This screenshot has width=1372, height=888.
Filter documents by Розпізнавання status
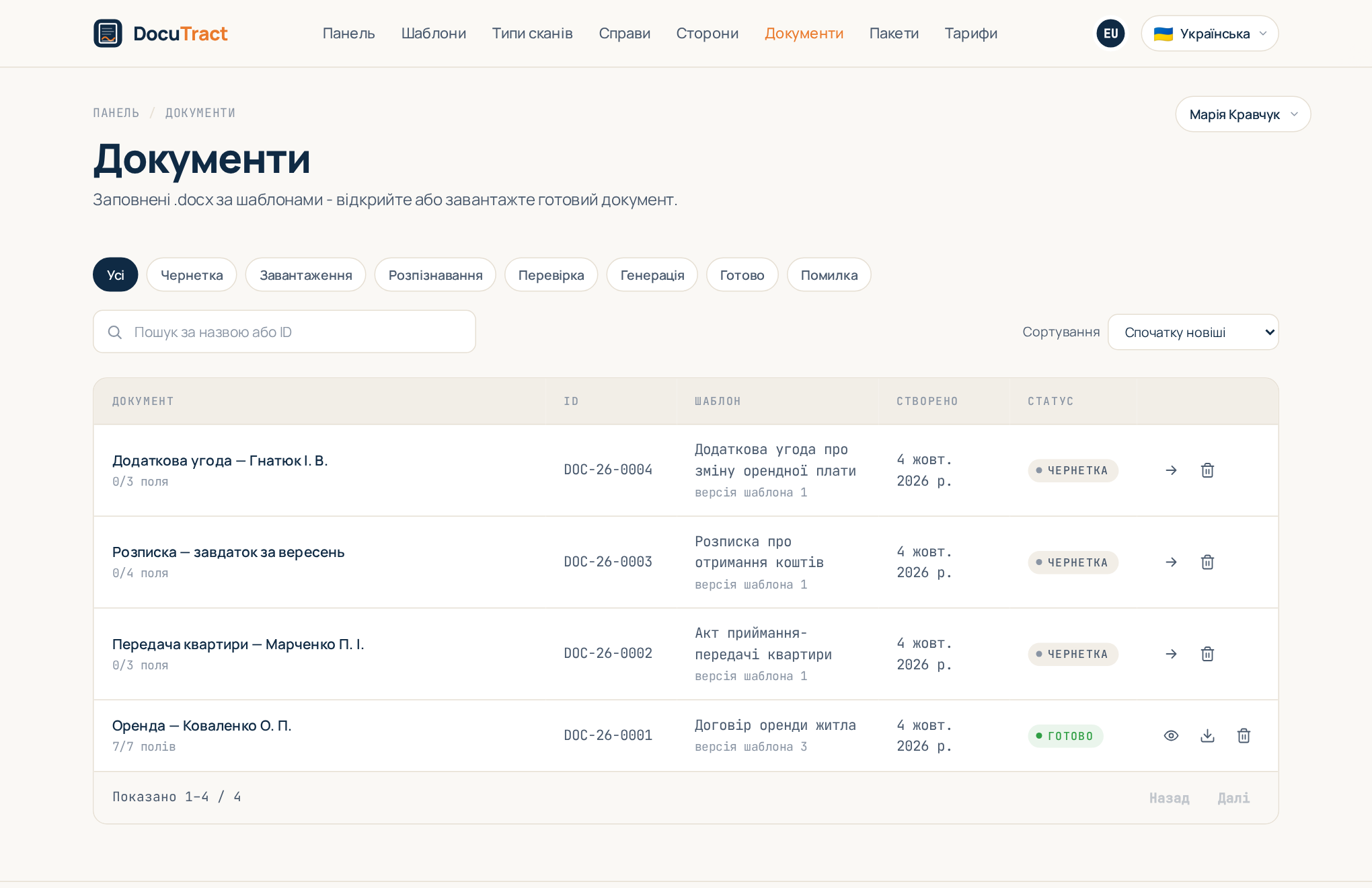(x=435, y=274)
